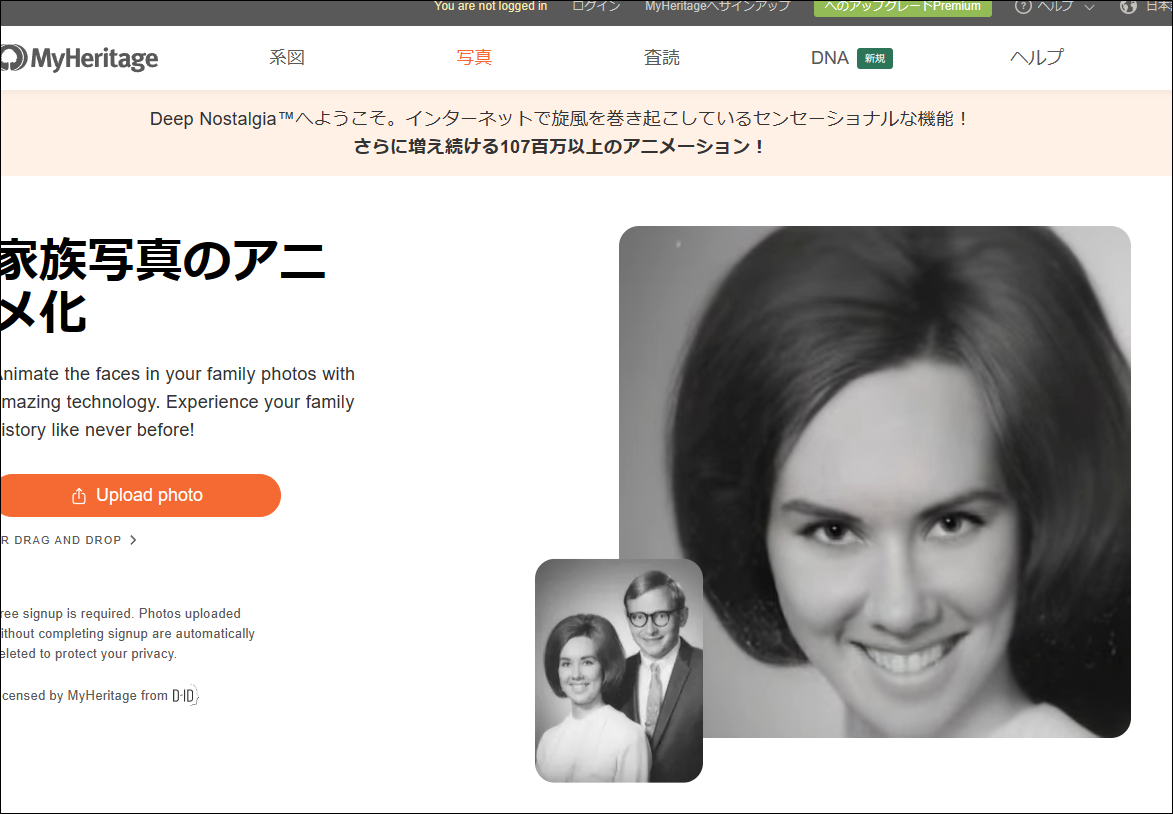The image size is (1173, 814).
Task: Click the Deep Nostalgia welcome banner text
Action: 560,119
